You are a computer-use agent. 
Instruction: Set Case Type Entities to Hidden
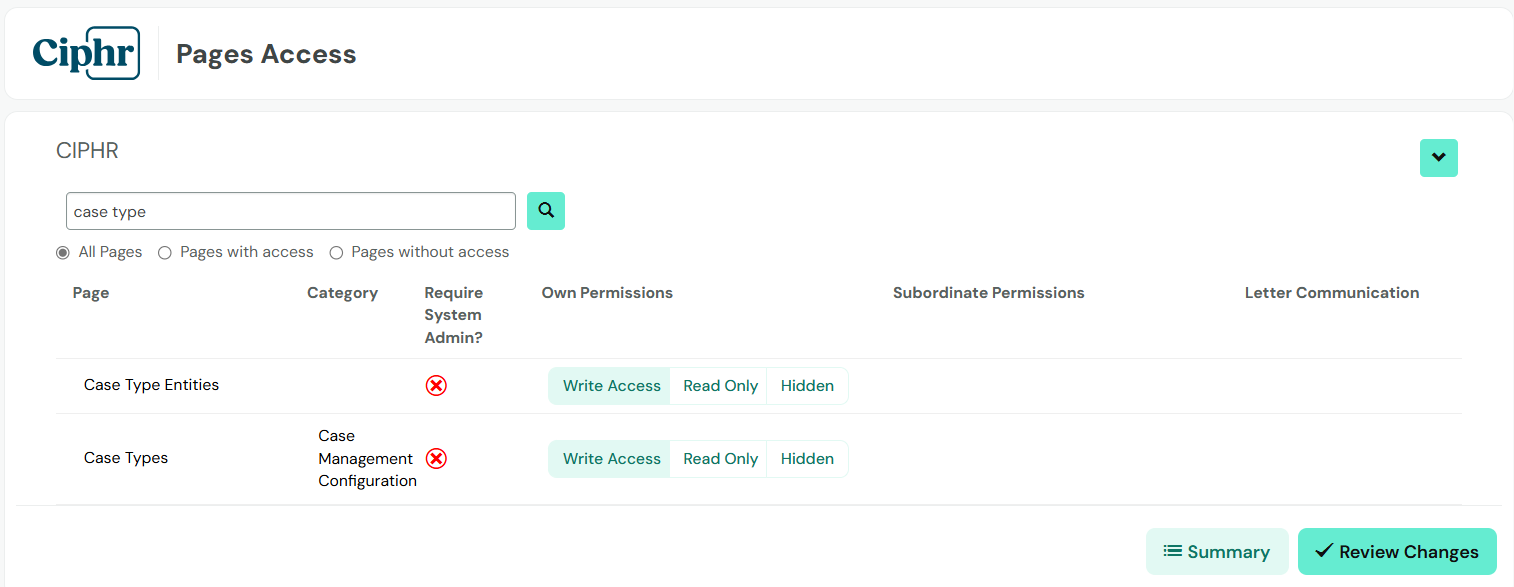(x=807, y=386)
